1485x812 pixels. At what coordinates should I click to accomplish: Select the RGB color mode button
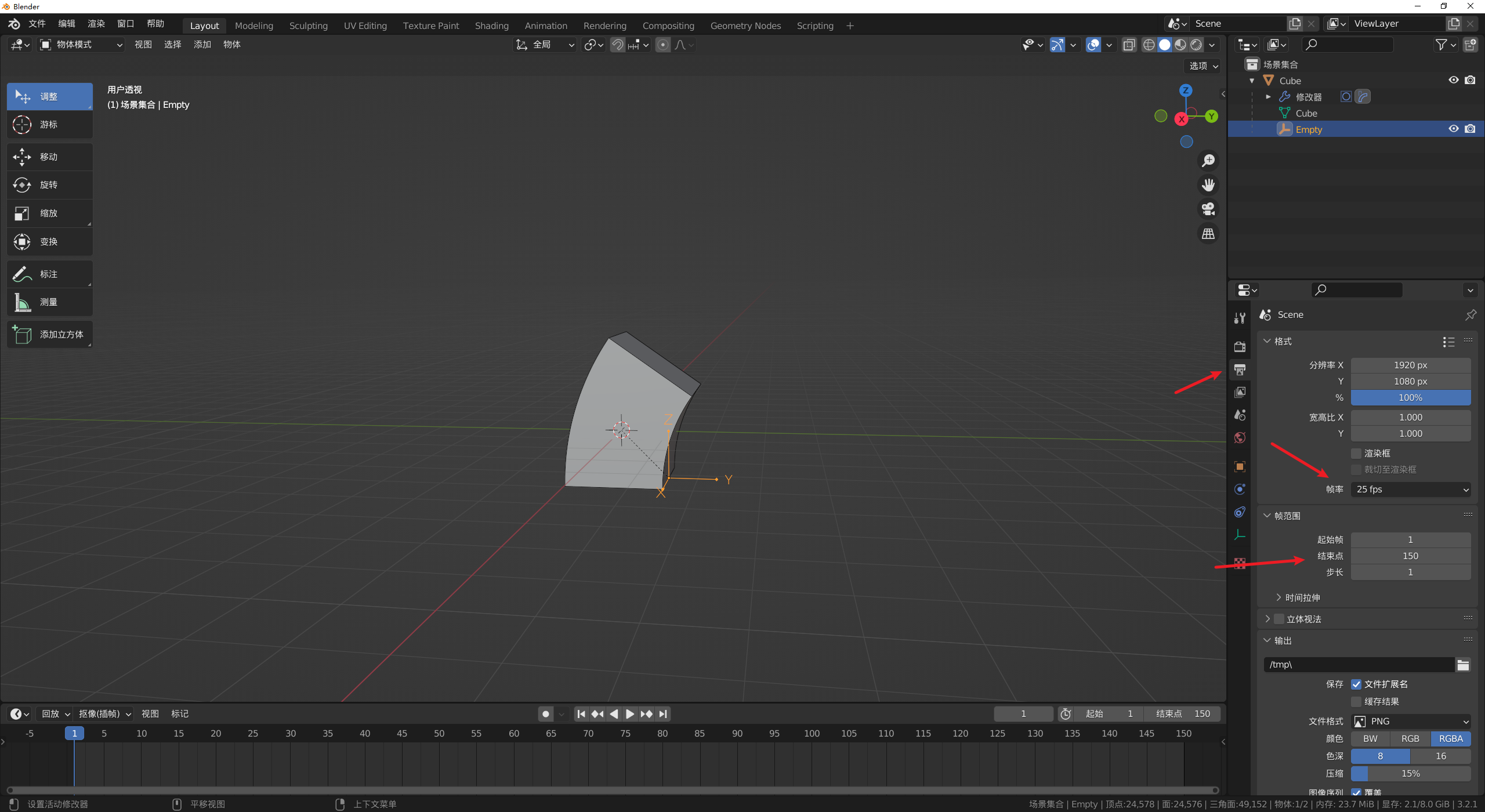1410,739
